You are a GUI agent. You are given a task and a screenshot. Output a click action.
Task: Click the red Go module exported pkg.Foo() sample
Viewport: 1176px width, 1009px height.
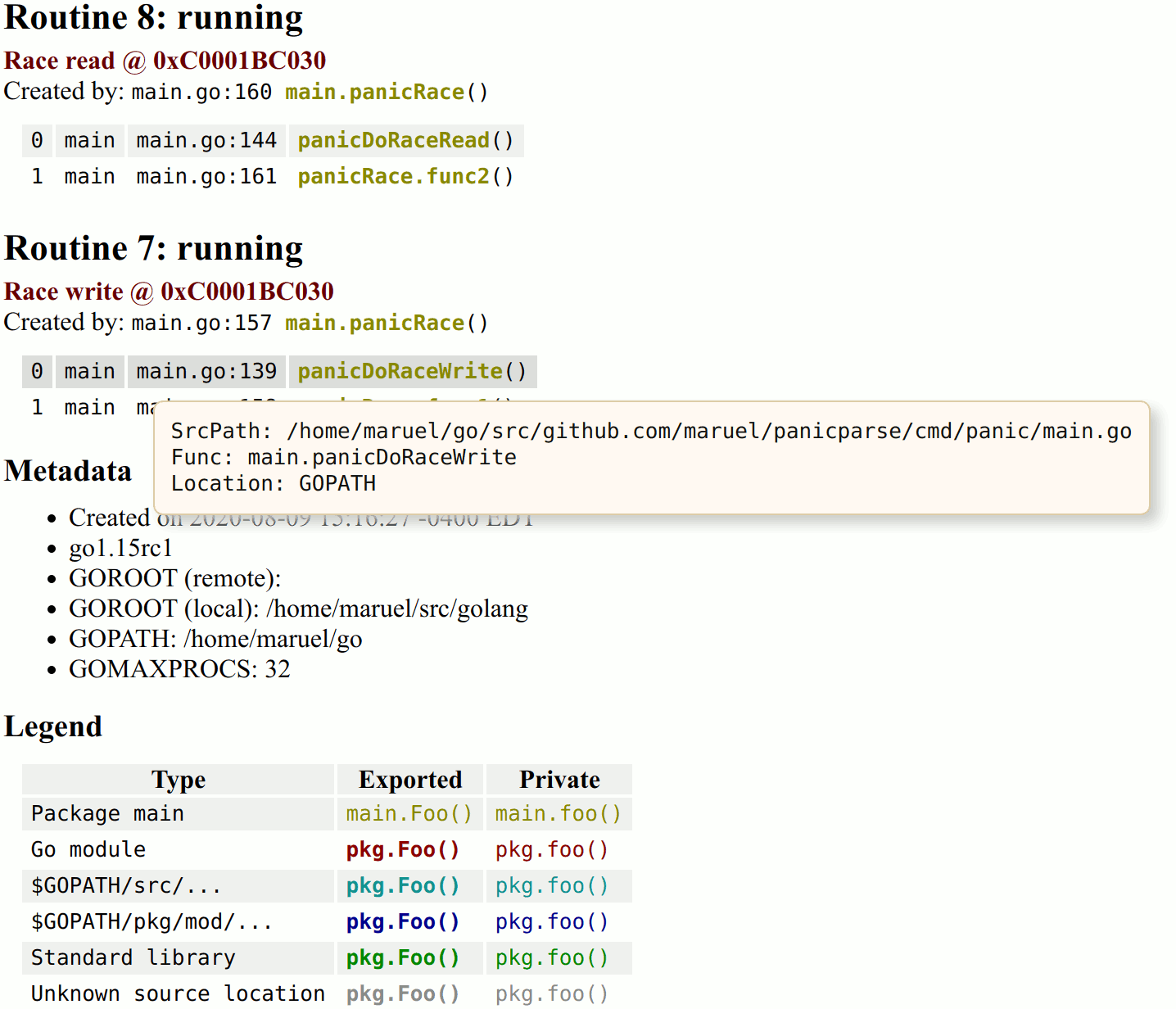402,850
